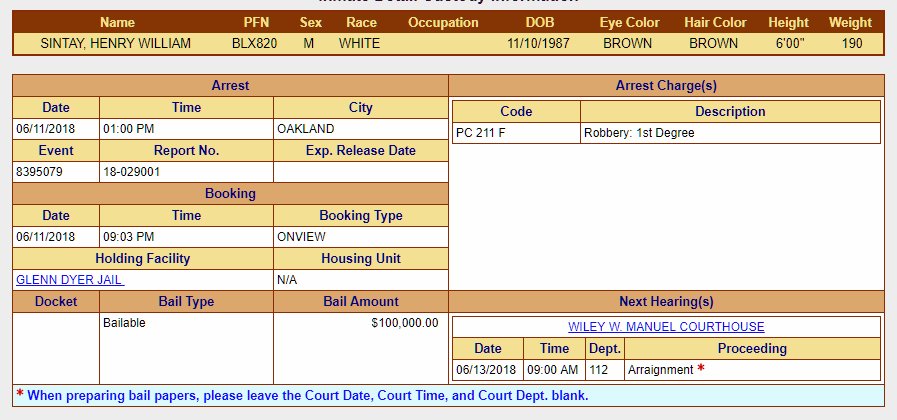Click the event number 8395079
The image size is (897, 420).
[38, 172]
